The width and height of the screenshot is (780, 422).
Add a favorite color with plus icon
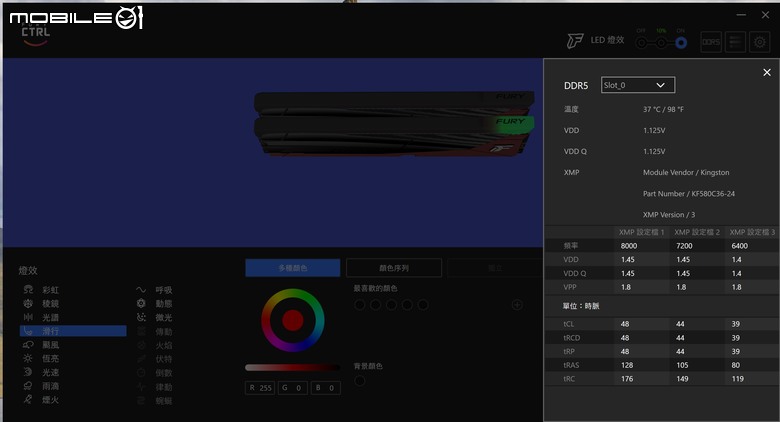pos(517,305)
